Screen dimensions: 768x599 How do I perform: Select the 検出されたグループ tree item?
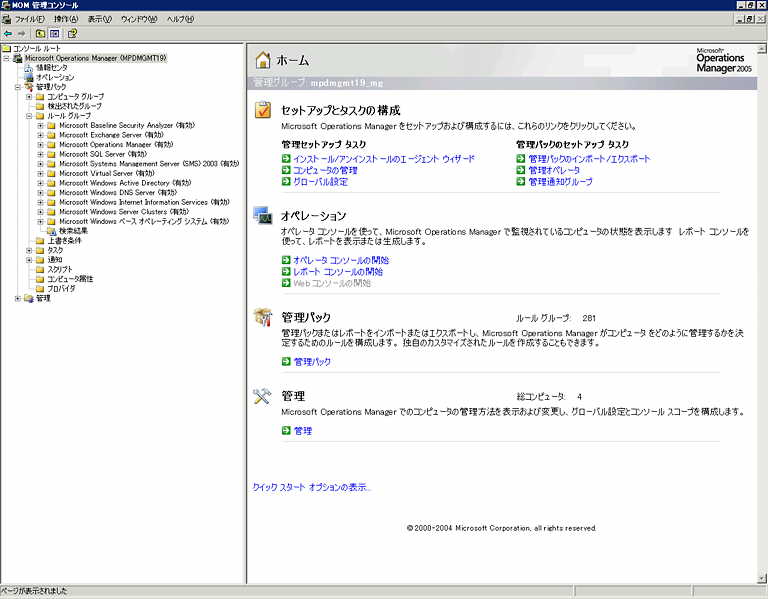tap(74, 106)
